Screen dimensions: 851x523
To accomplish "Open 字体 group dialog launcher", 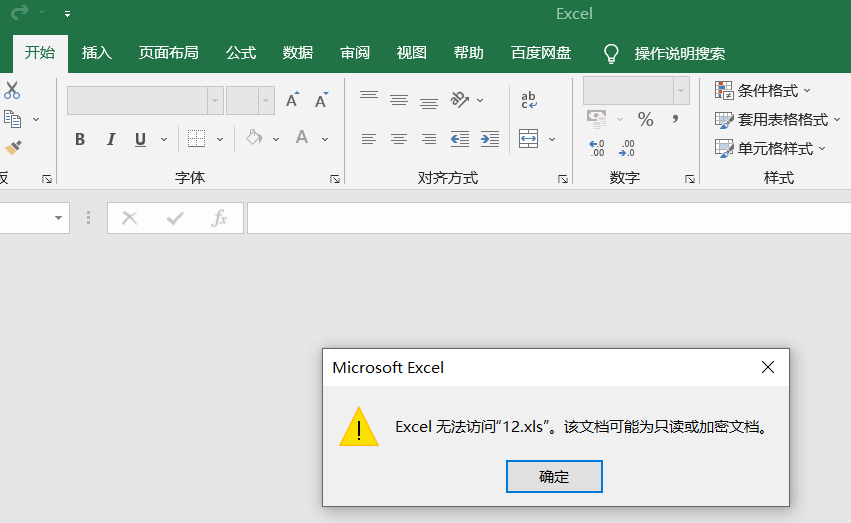I will [x=335, y=179].
